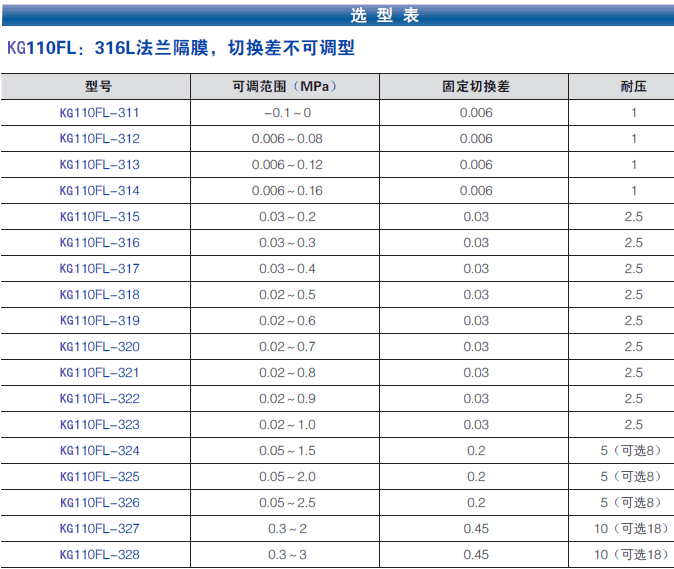Viewport: 674px width, 569px height.
Task: Select the 型号 column header
Action: pyautogui.click(x=99, y=87)
